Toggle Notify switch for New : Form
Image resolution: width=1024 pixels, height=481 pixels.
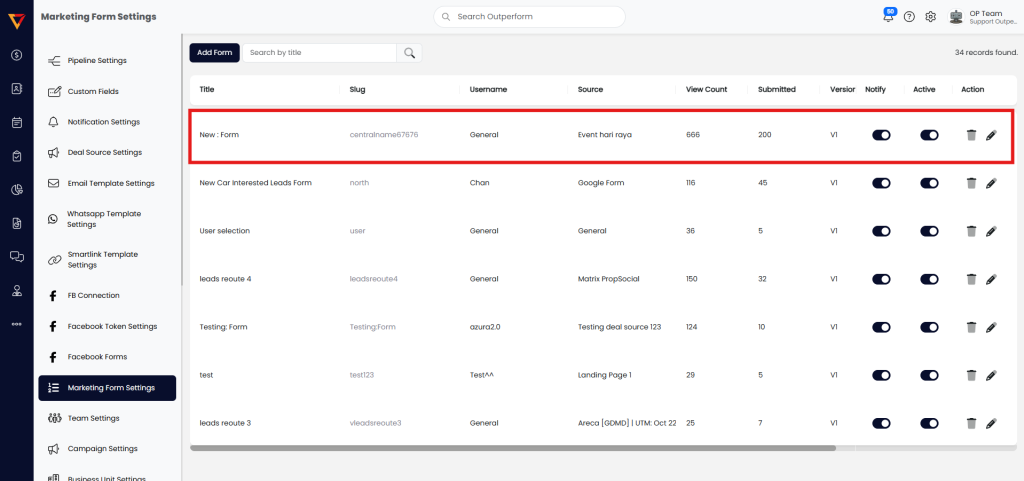coord(881,135)
